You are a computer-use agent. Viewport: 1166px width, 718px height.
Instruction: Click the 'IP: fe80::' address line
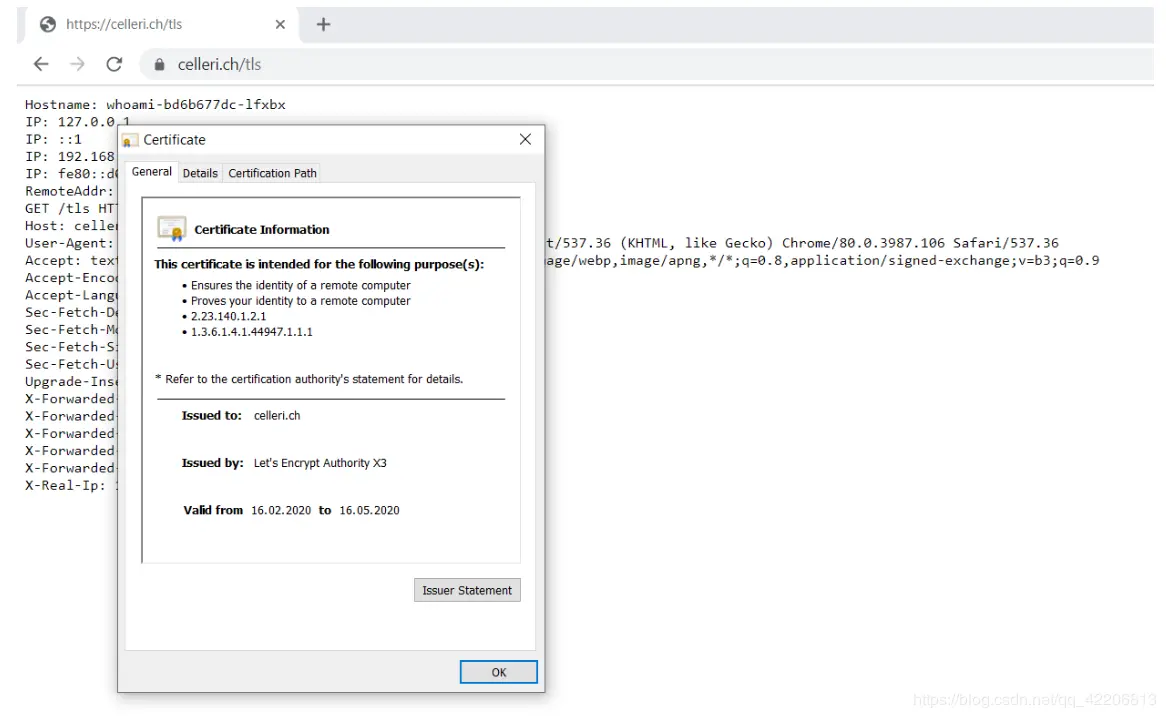71,174
